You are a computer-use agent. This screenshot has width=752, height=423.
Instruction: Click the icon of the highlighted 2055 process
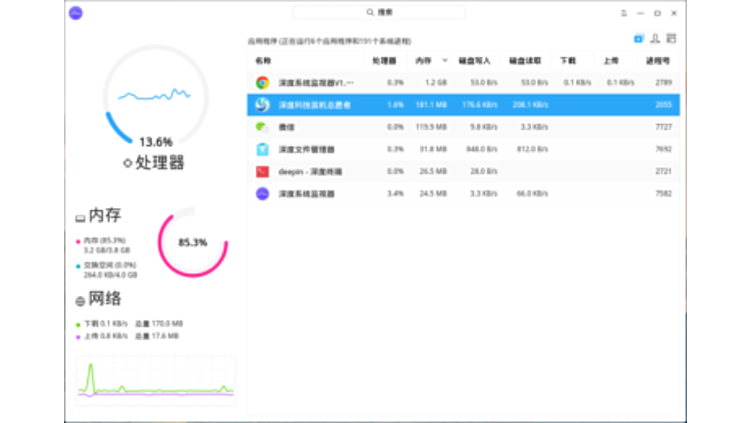pyautogui.click(x=262, y=104)
